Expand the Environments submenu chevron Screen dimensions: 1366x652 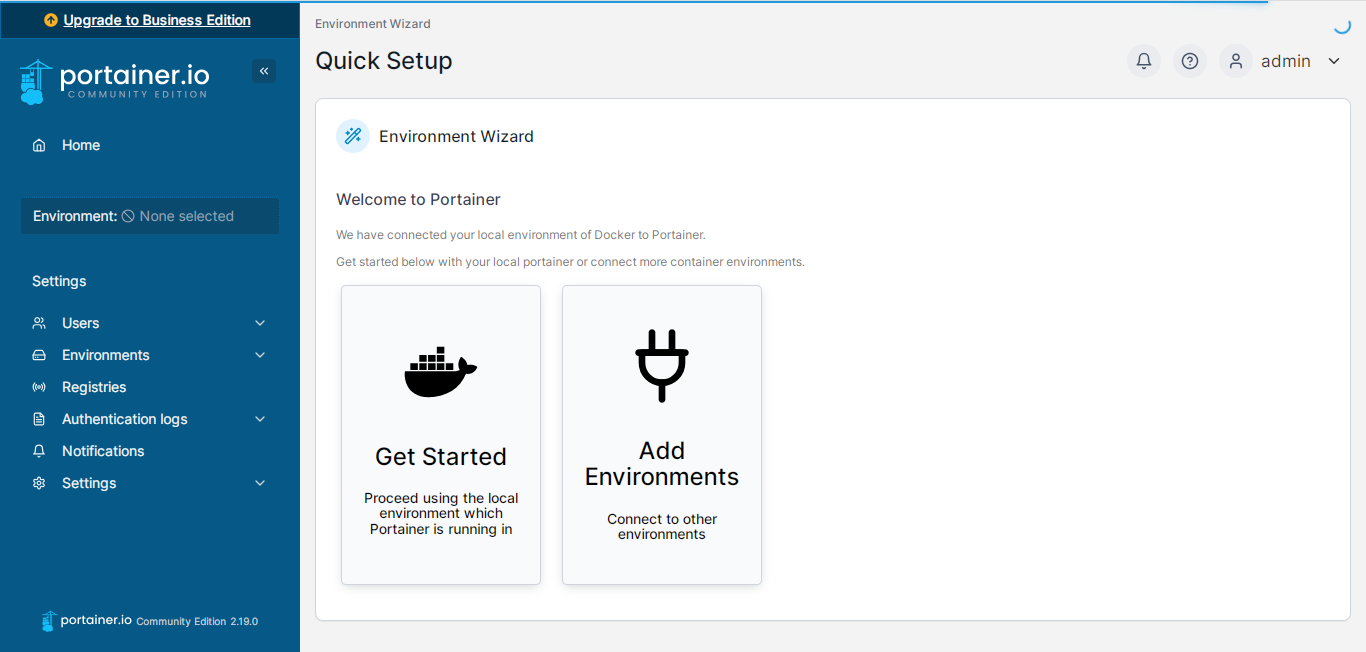[260, 355]
